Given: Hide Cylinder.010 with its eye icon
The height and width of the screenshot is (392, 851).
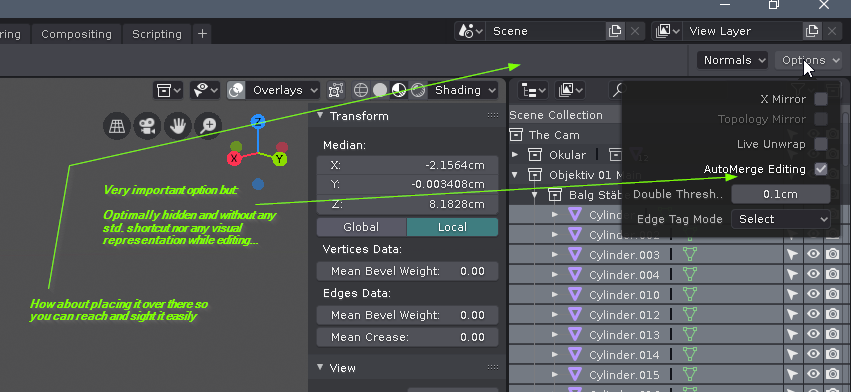Looking at the screenshot, I should [812, 295].
